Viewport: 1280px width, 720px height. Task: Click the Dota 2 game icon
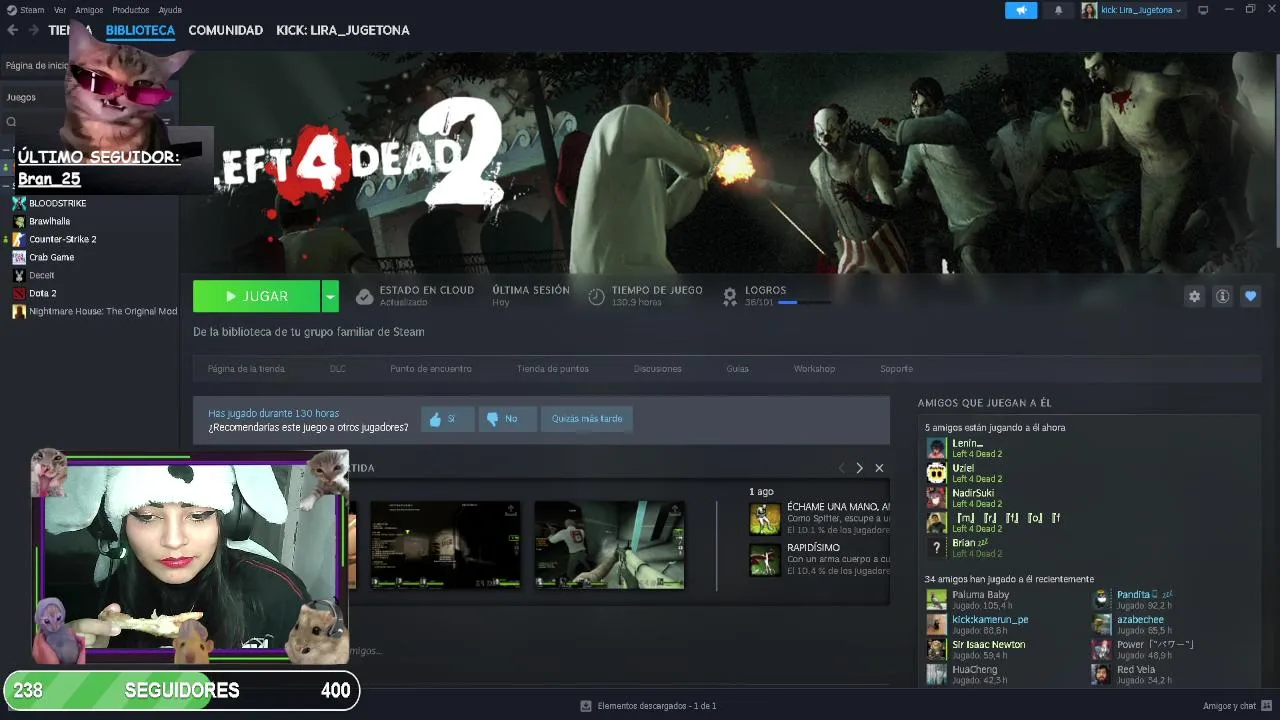click(x=19, y=293)
